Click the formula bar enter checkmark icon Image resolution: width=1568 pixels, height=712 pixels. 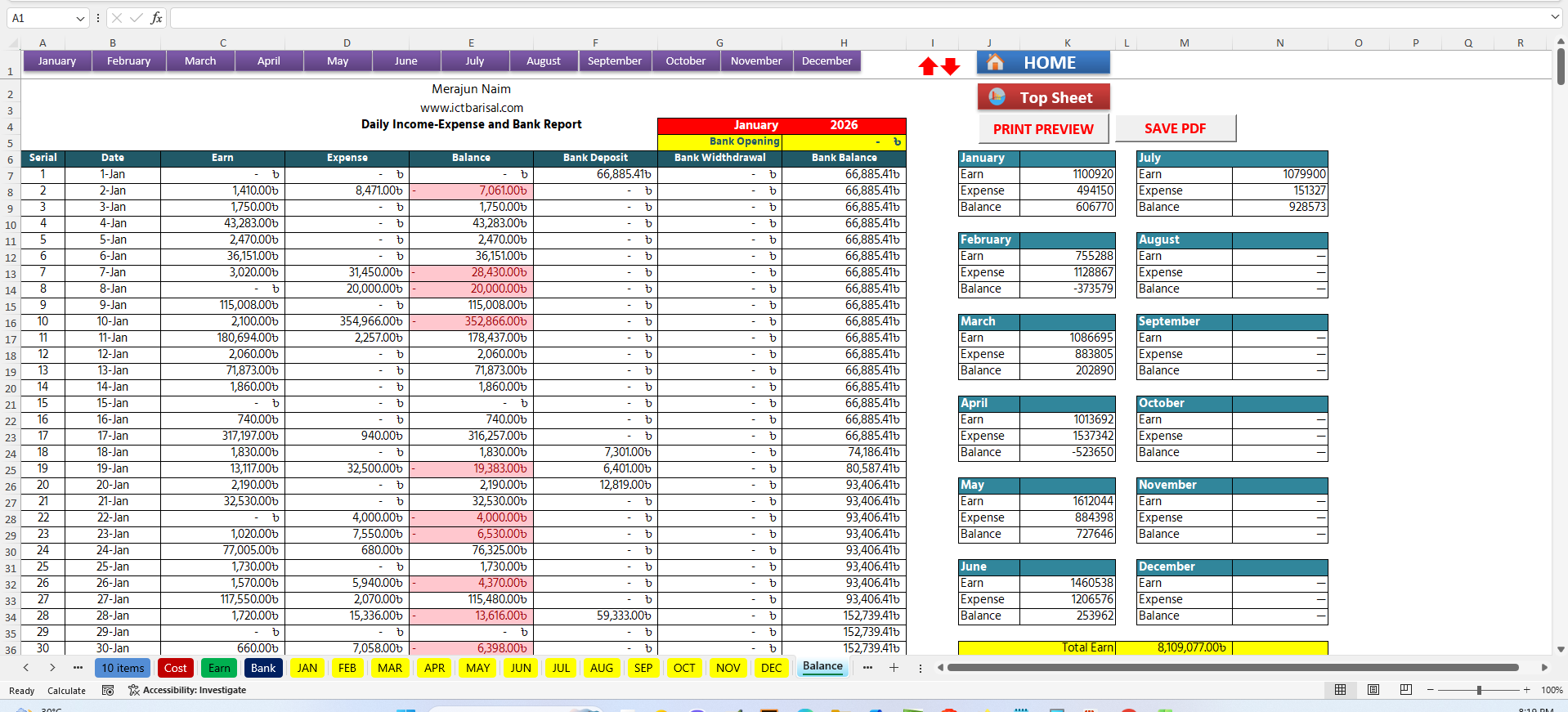(x=137, y=18)
